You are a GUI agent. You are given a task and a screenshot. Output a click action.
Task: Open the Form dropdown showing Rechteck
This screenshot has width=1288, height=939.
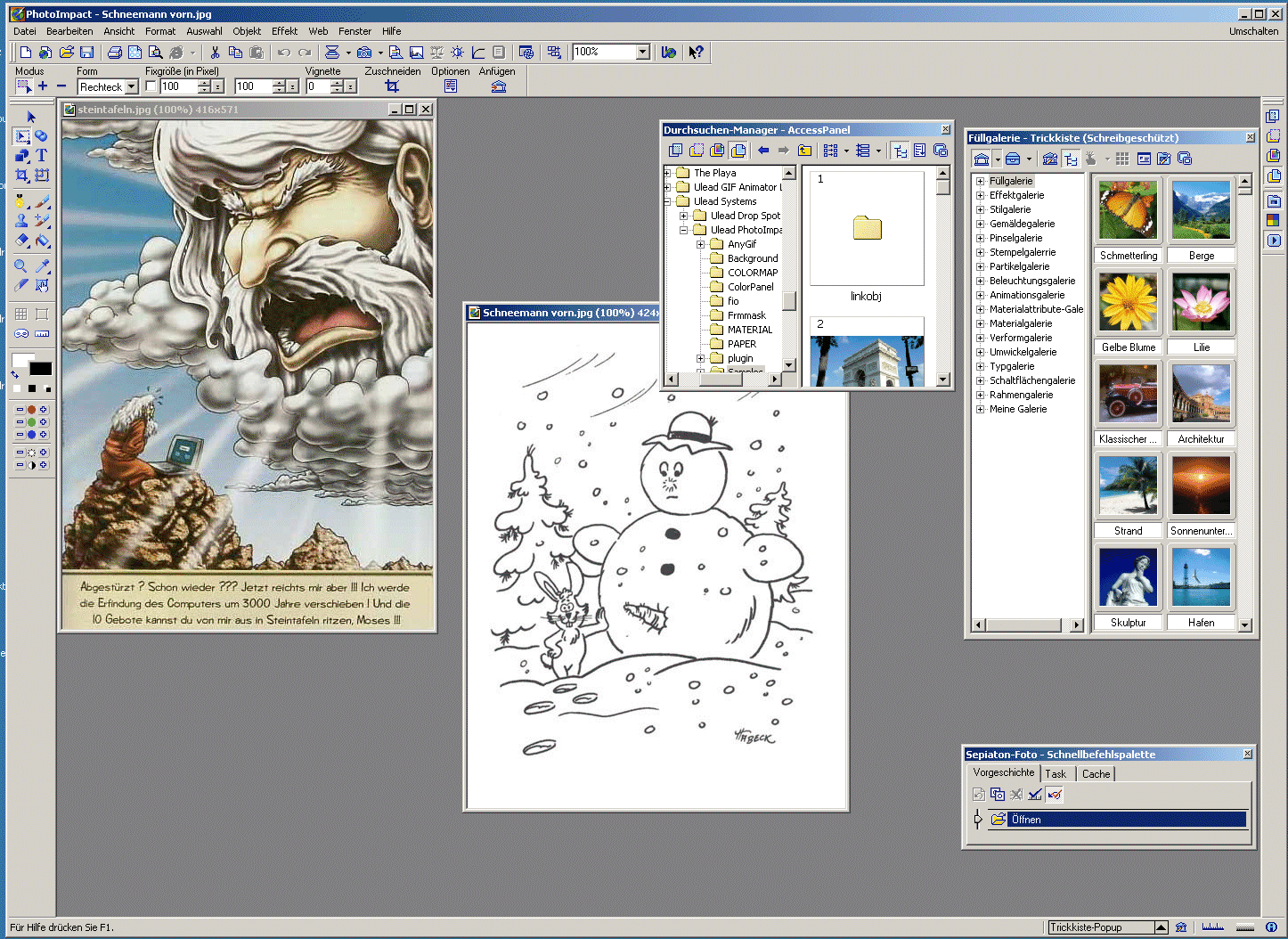click(x=132, y=87)
